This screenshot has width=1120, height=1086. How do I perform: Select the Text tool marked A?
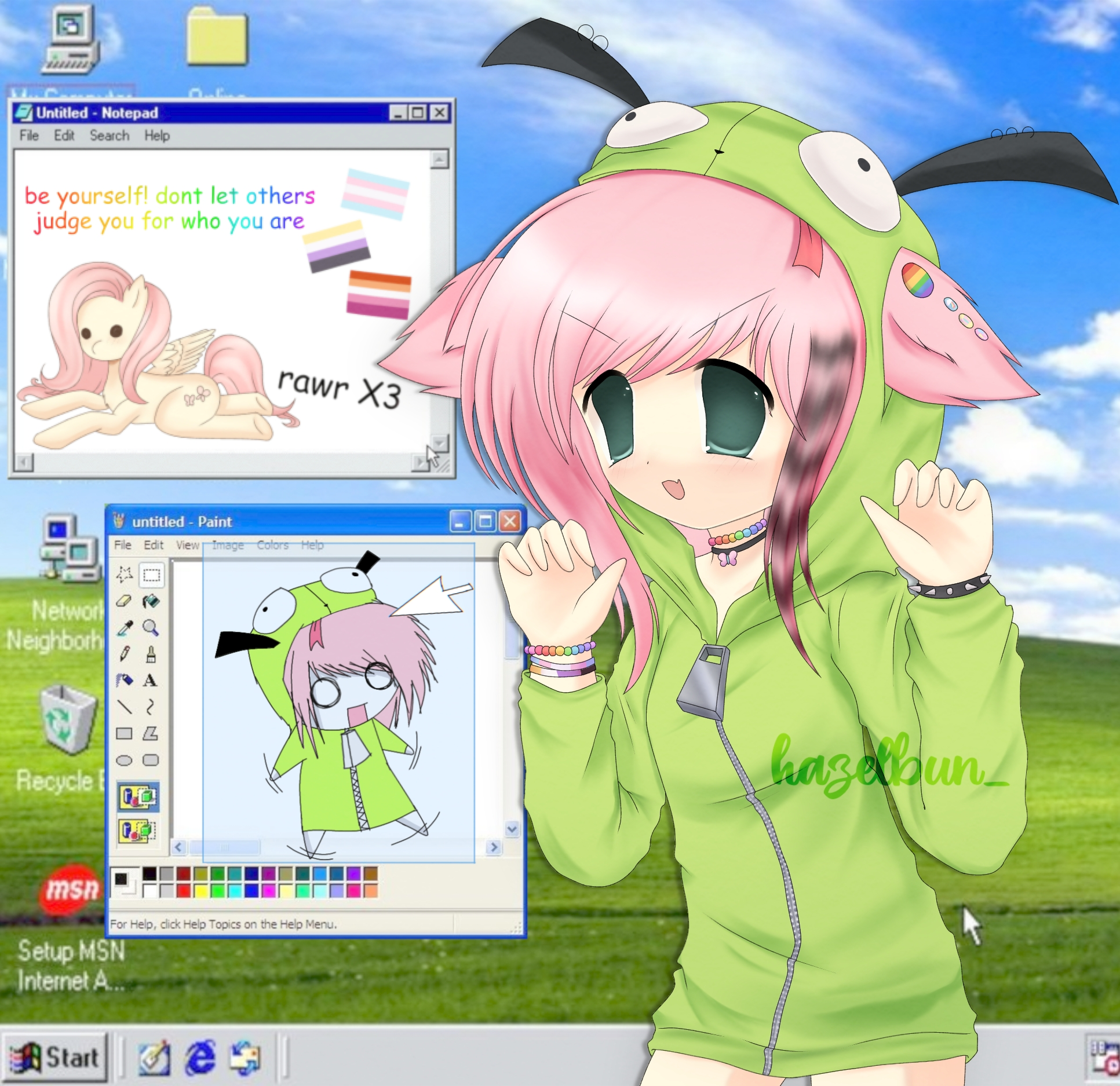pos(151,681)
